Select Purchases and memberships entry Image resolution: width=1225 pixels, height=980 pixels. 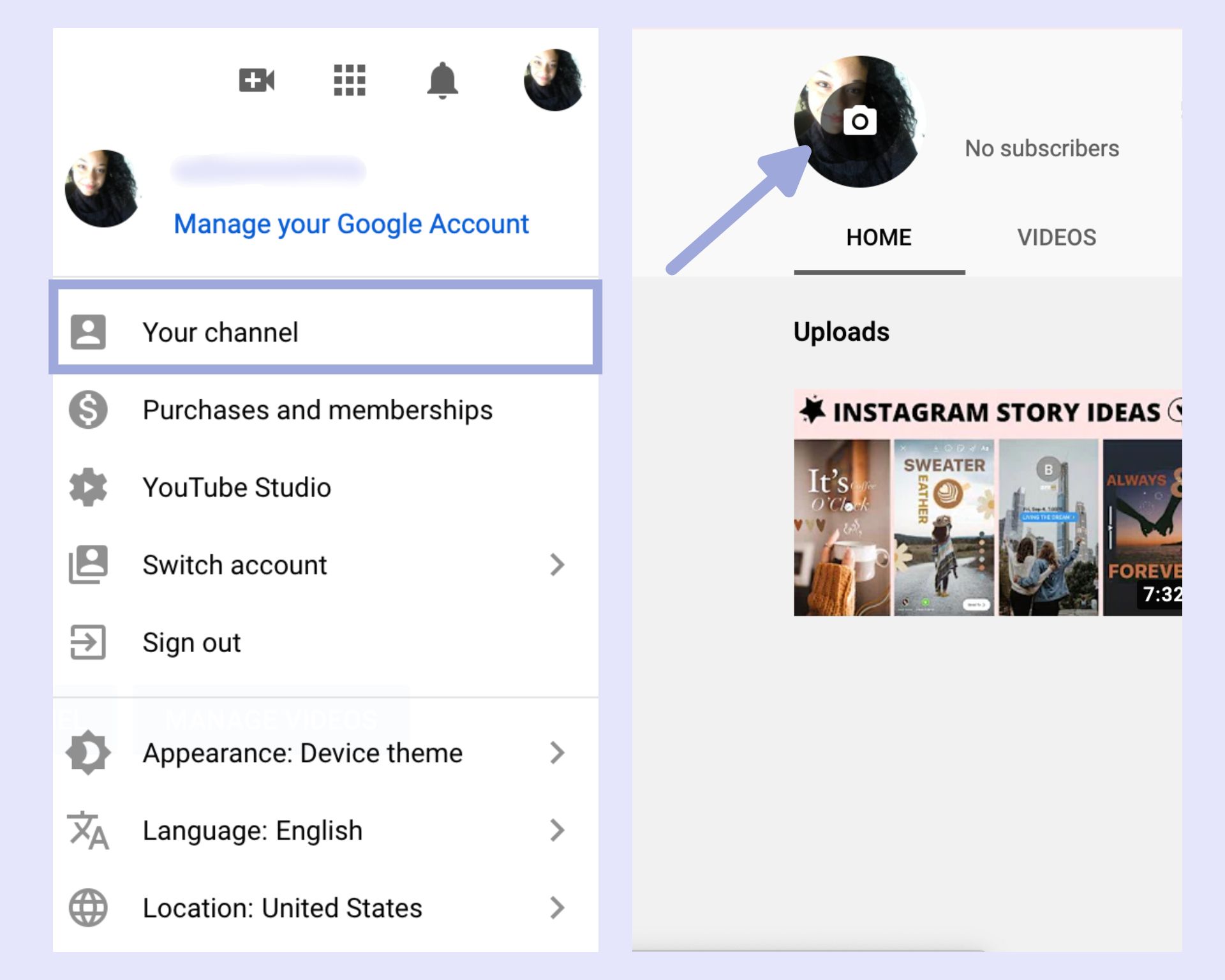coord(317,410)
